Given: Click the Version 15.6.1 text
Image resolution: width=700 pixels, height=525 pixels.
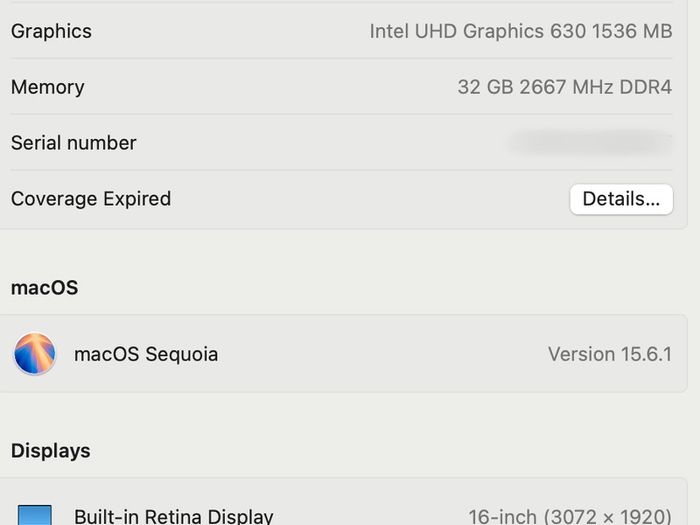Looking at the screenshot, I should (610, 354).
